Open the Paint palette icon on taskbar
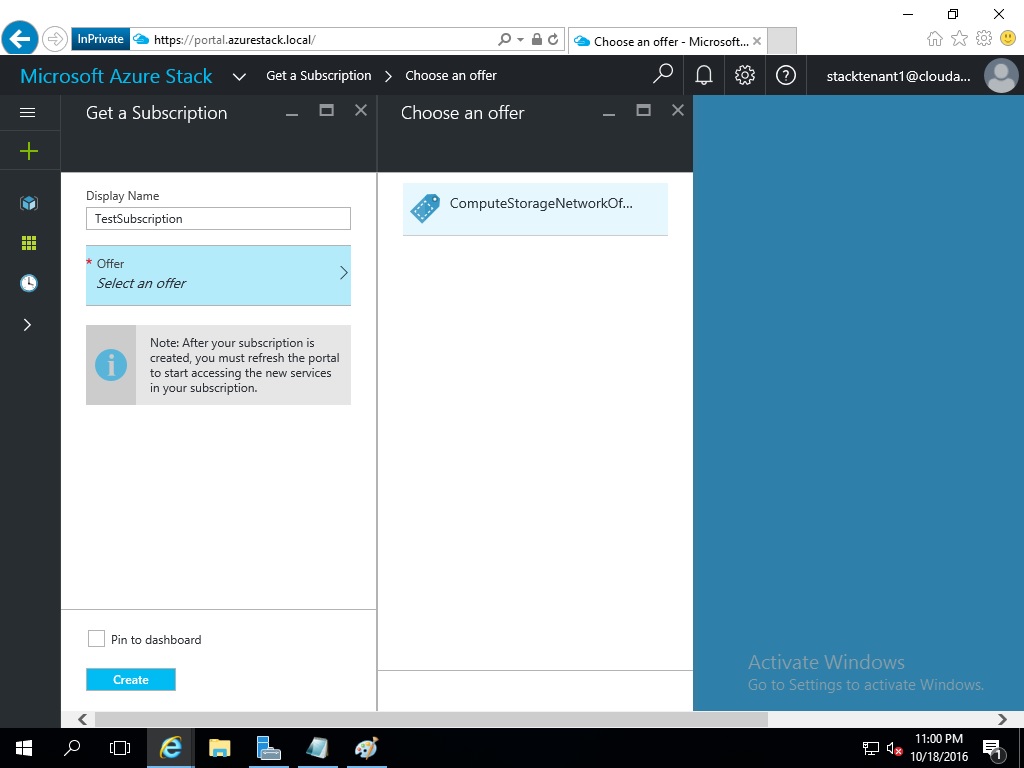The image size is (1024, 768). [366, 748]
